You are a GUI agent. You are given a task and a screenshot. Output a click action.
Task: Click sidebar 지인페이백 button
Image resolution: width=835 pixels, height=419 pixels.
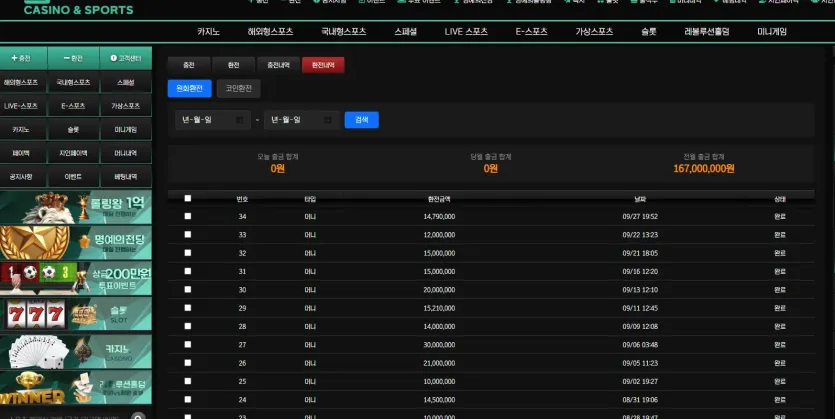point(73,153)
